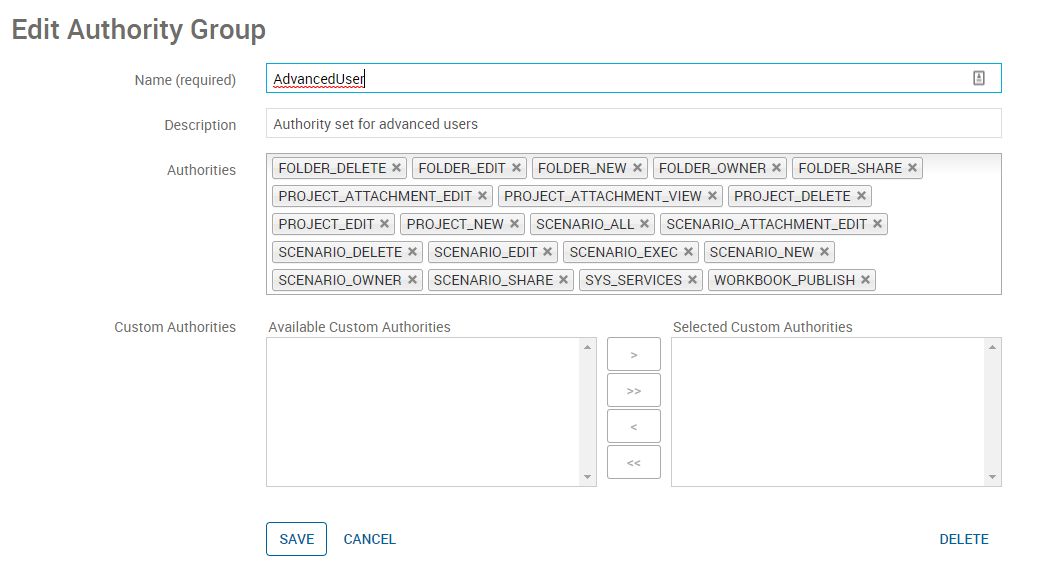This screenshot has height=584, width=1050.
Task: Move all authorities right with >> button
Action: pyautogui.click(x=633, y=390)
